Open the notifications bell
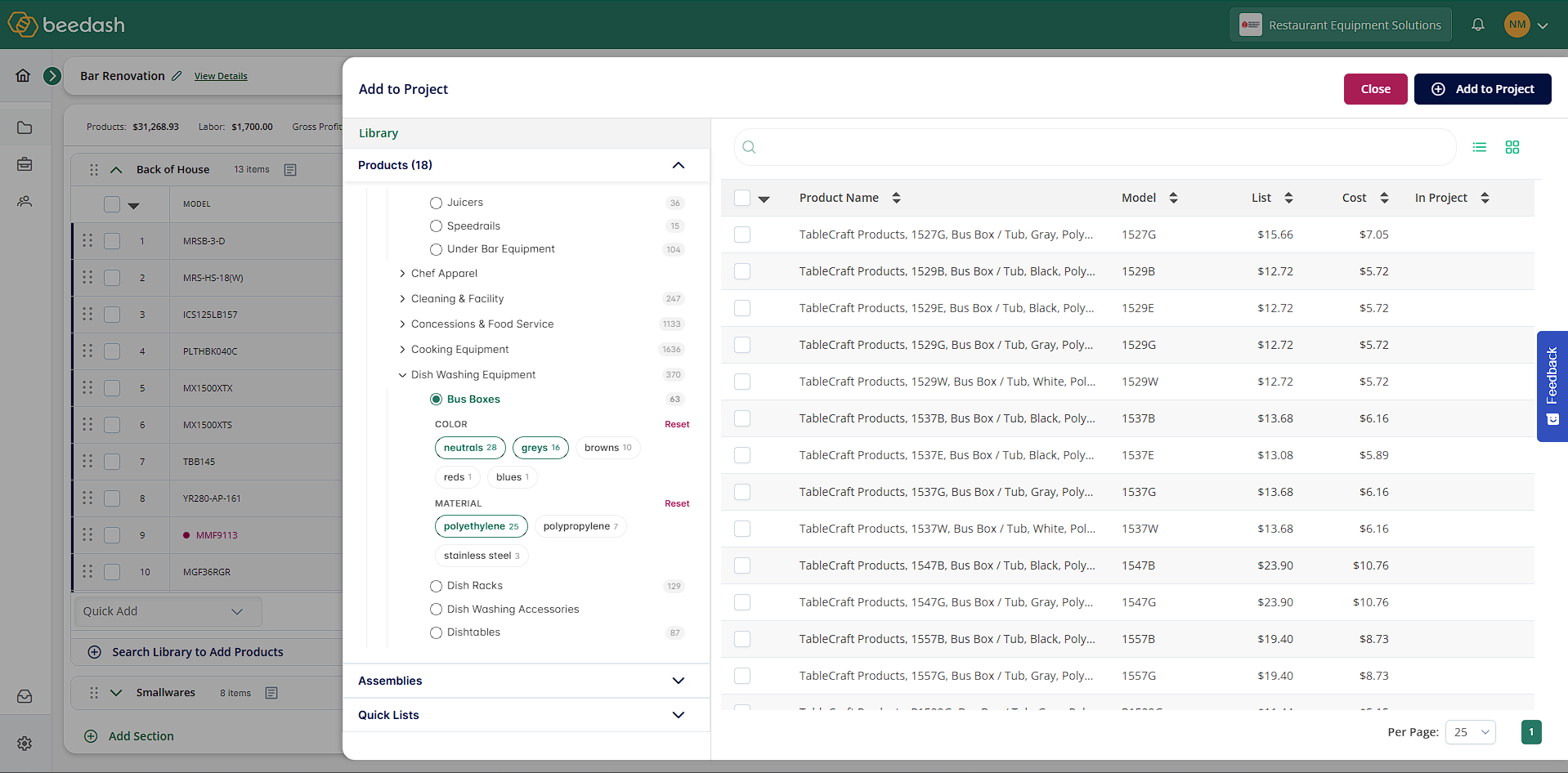 (x=1478, y=25)
